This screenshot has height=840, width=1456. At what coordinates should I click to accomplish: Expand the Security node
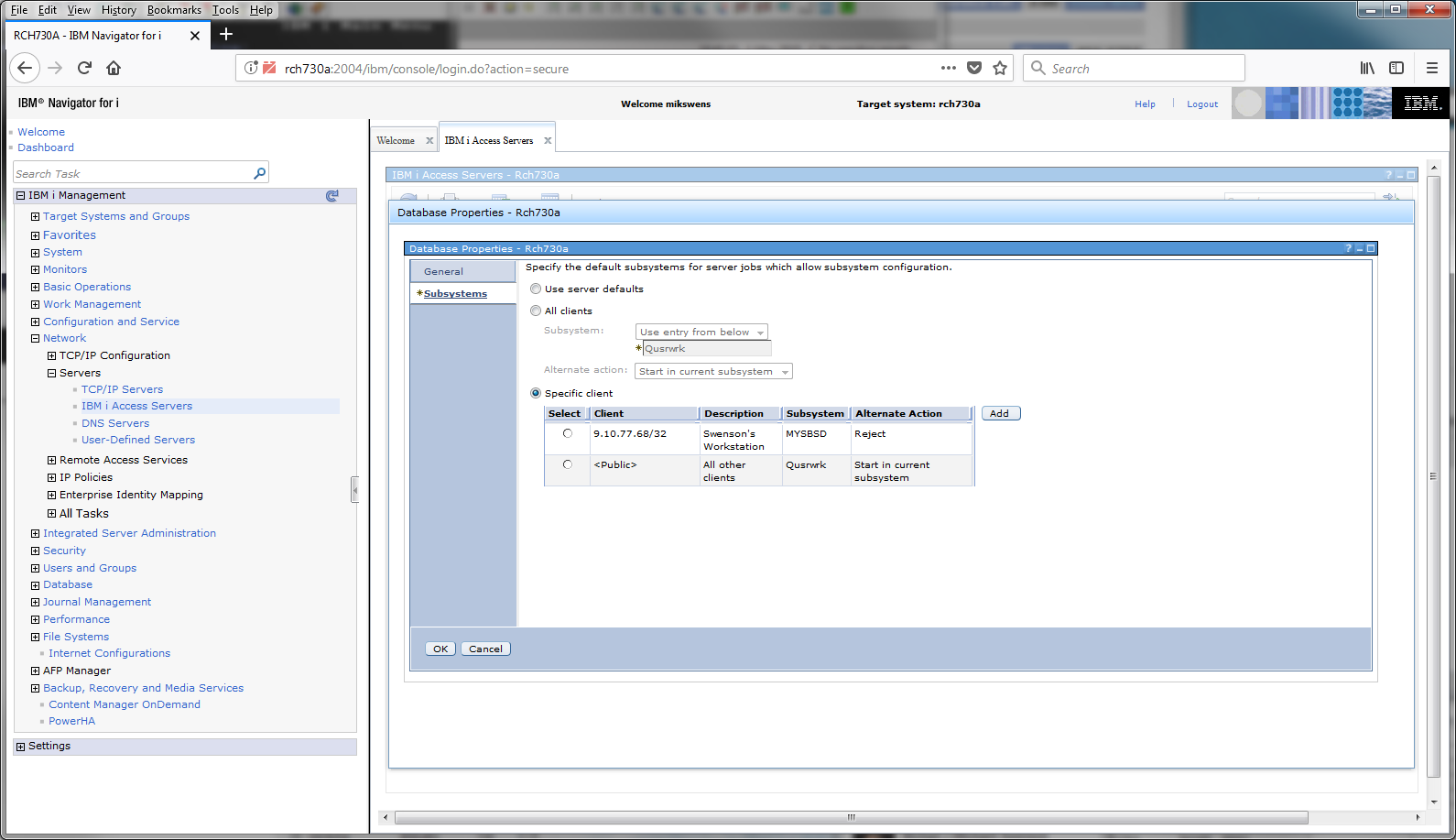35,551
